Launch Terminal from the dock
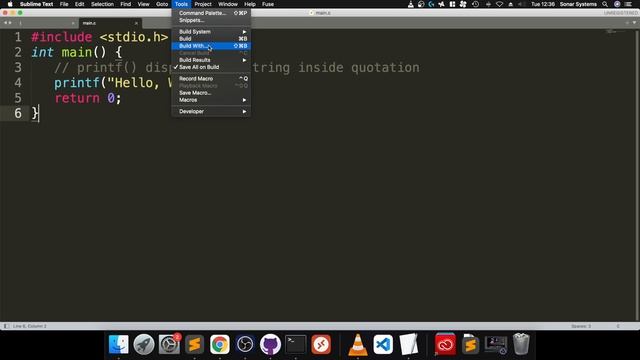This screenshot has width=640, height=360. click(x=296, y=344)
